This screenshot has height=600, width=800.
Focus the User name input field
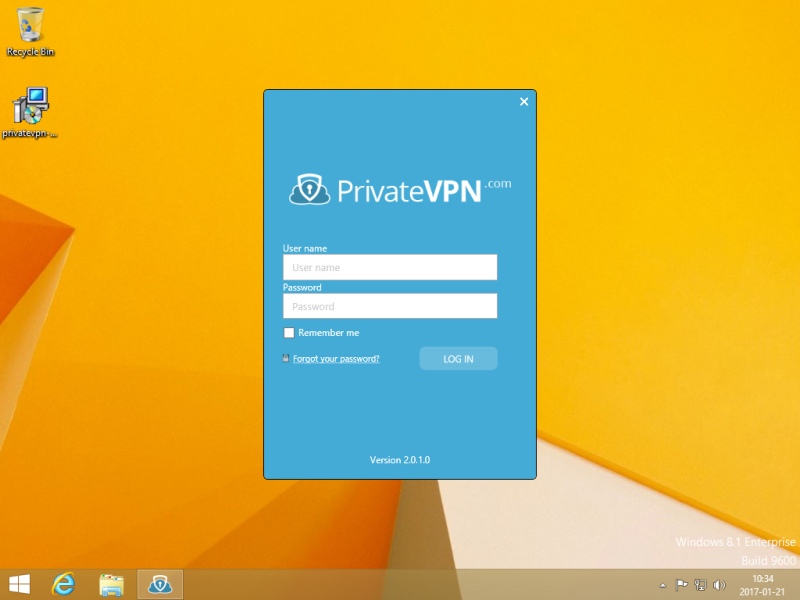390,267
